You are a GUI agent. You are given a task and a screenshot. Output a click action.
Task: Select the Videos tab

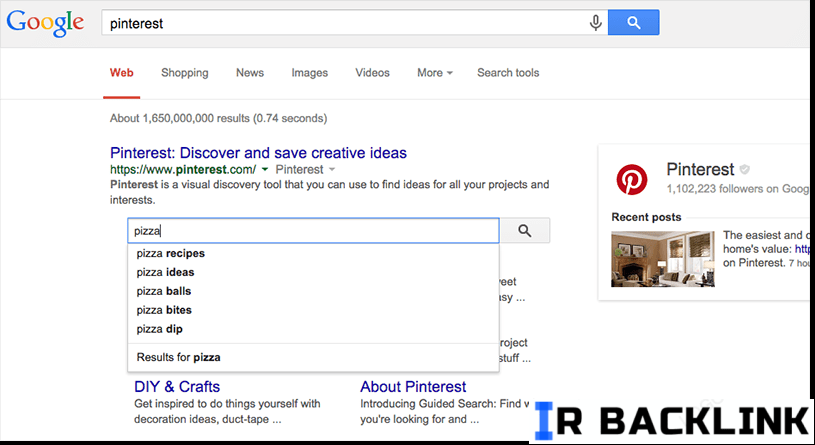pyautogui.click(x=372, y=73)
